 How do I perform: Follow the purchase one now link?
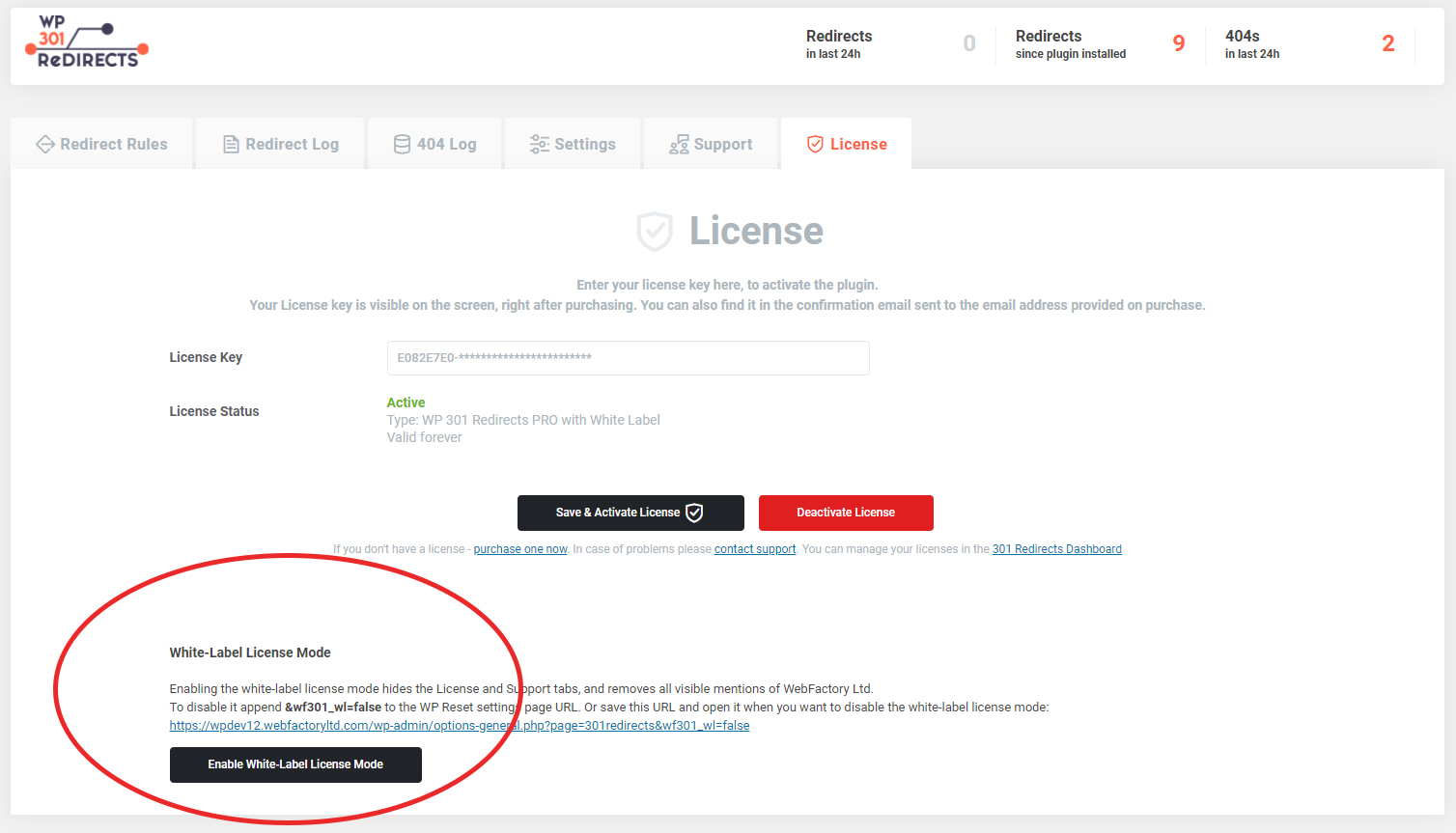click(x=520, y=549)
